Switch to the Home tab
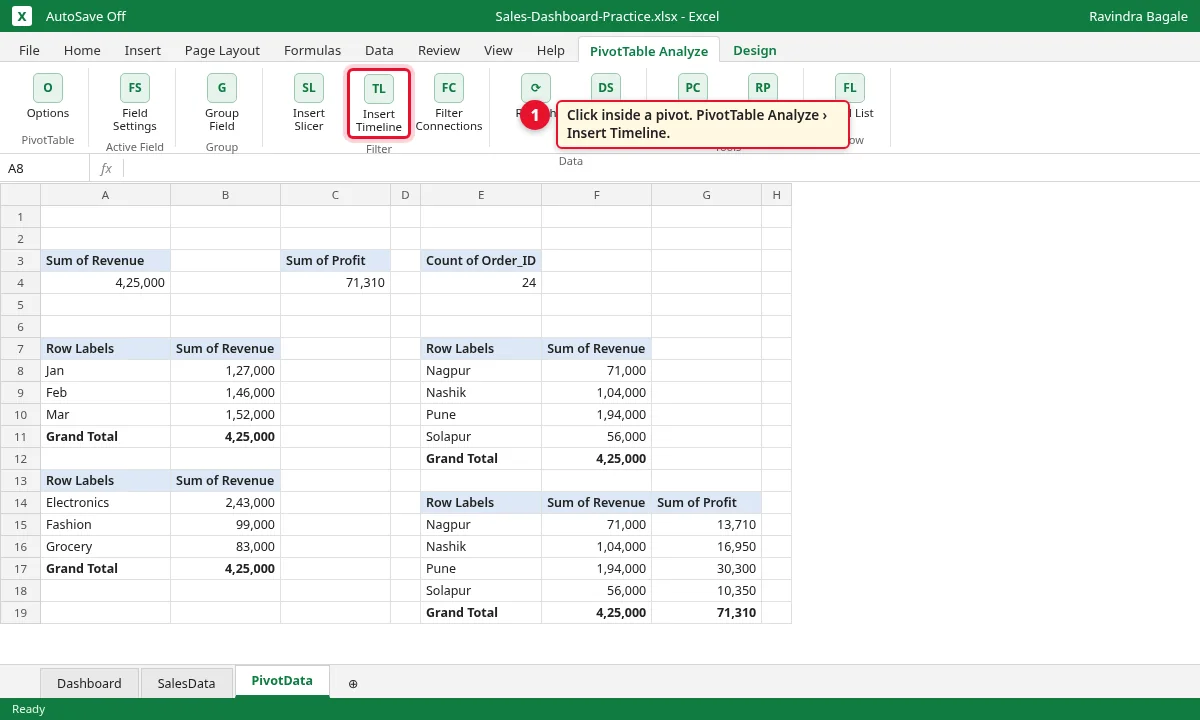This screenshot has width=1200, height=720. tap(82, 50)
